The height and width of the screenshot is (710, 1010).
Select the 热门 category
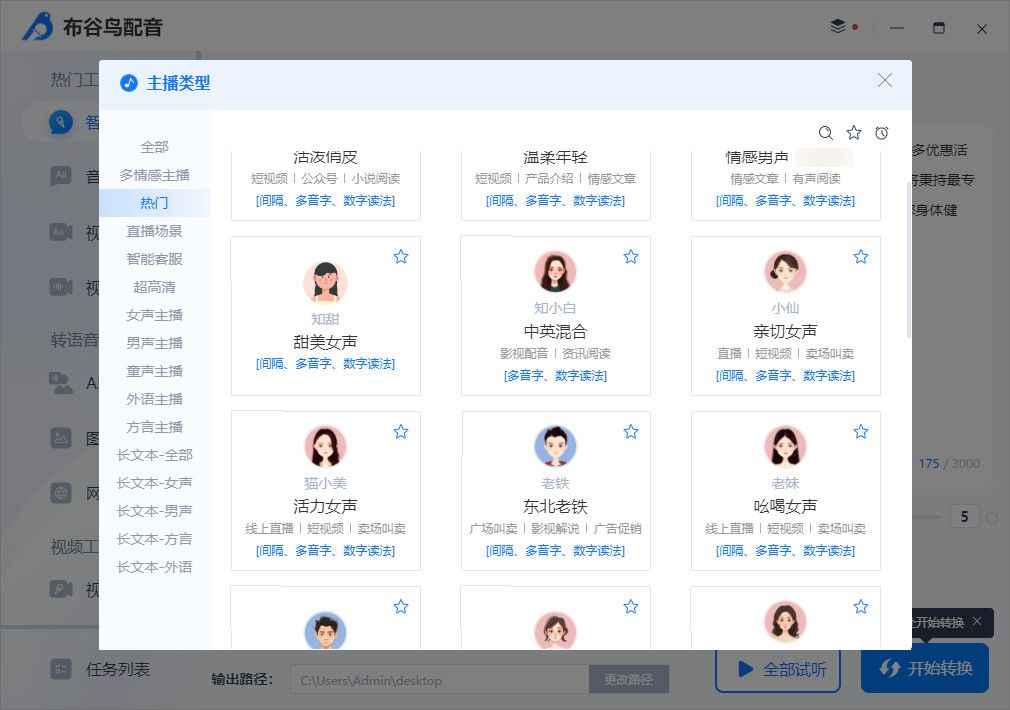155,203
